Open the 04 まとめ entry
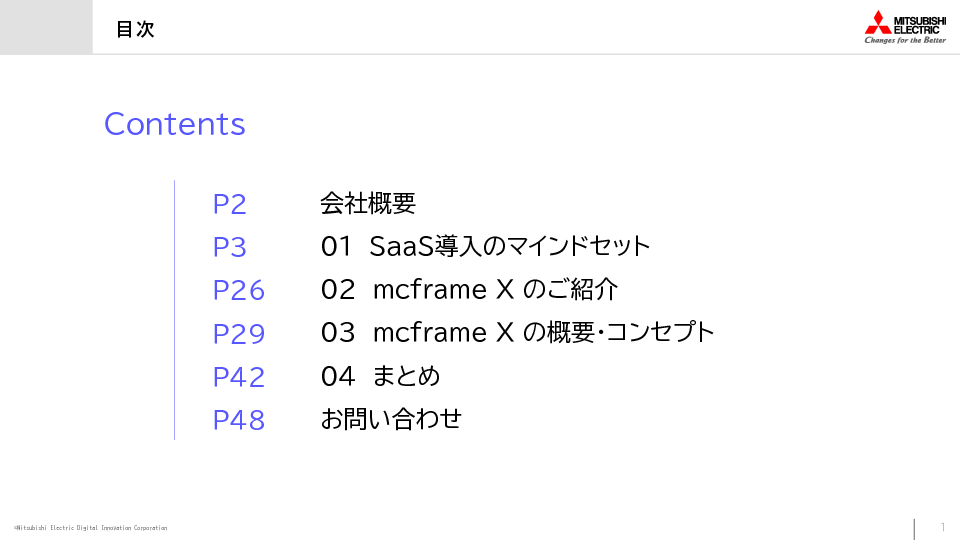This screenshot has width=960, height=540. click(x=381, y=376)
